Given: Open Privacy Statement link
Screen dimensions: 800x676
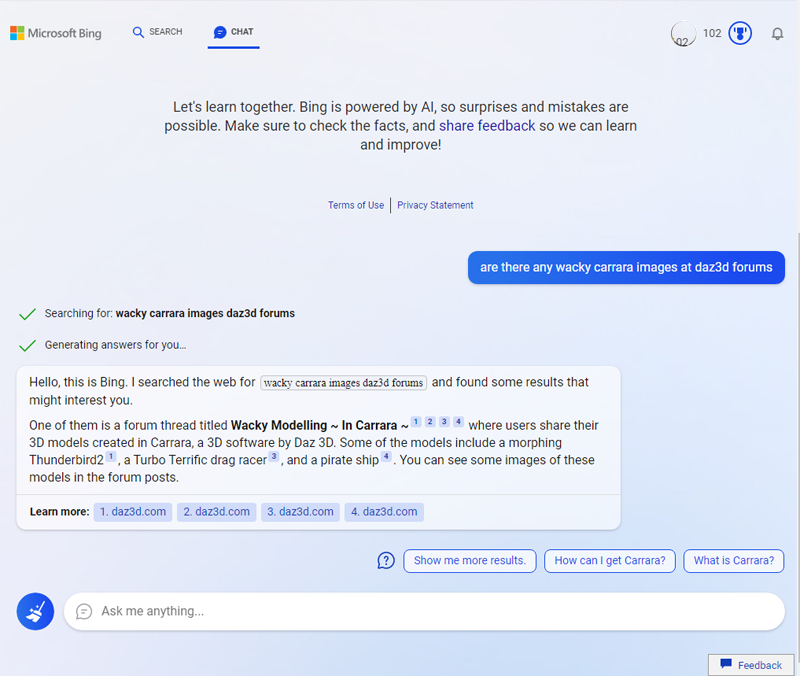Looking at the screenshot, I should pyautogui.click(x=435, y=205).
